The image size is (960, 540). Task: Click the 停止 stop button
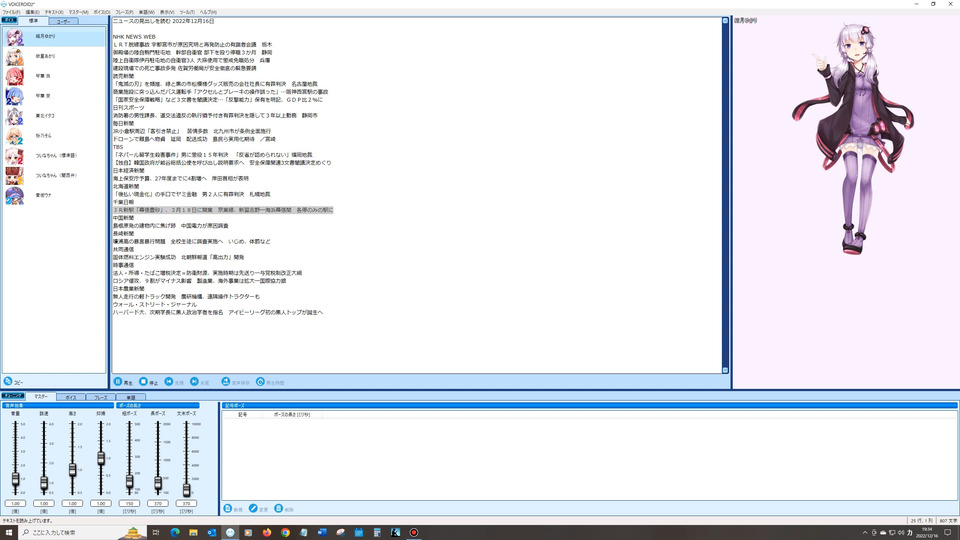tap(149, 382)
